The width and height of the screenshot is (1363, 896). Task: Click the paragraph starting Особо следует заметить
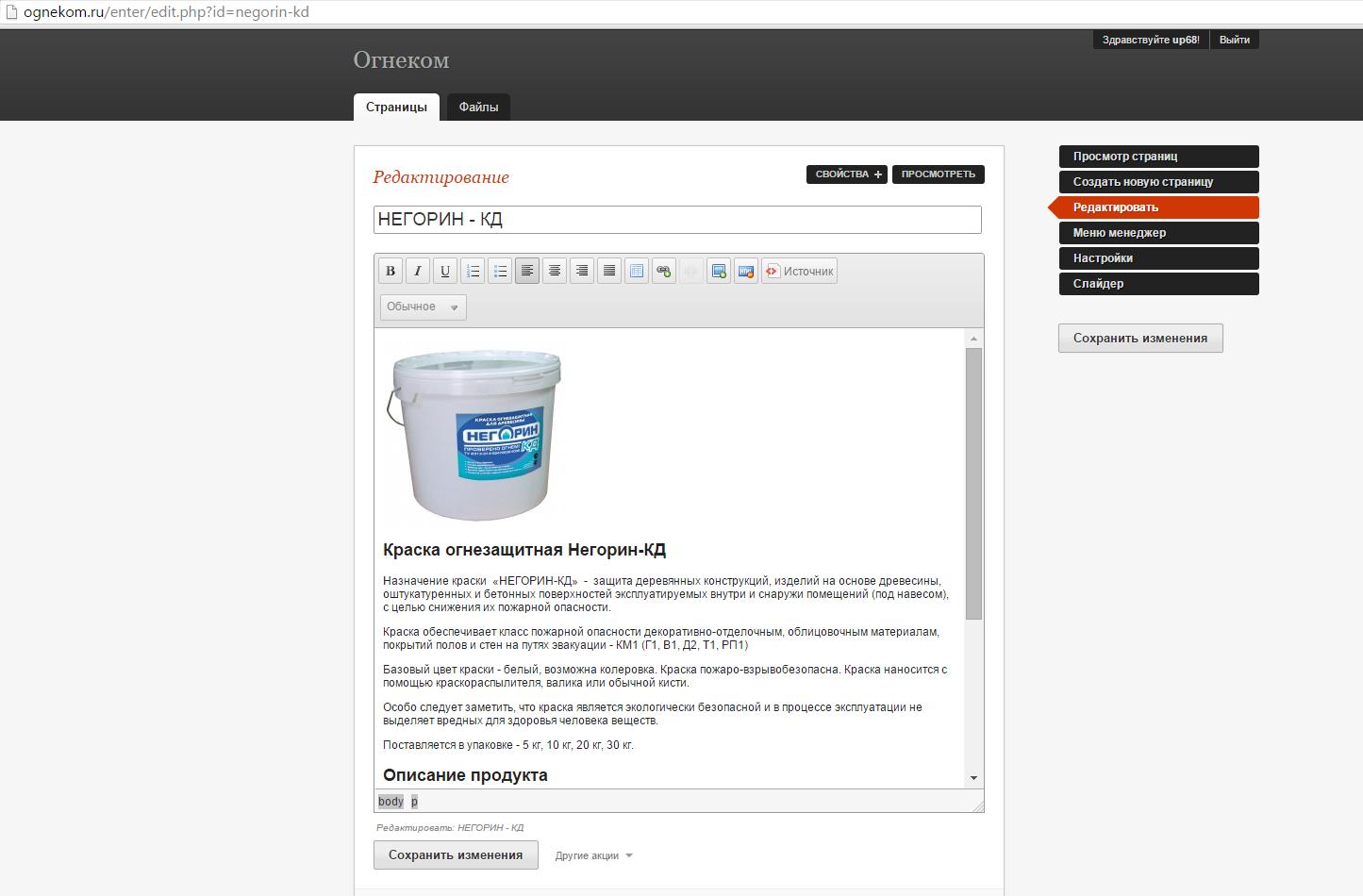pyautogui.click(x=653, y=714)
